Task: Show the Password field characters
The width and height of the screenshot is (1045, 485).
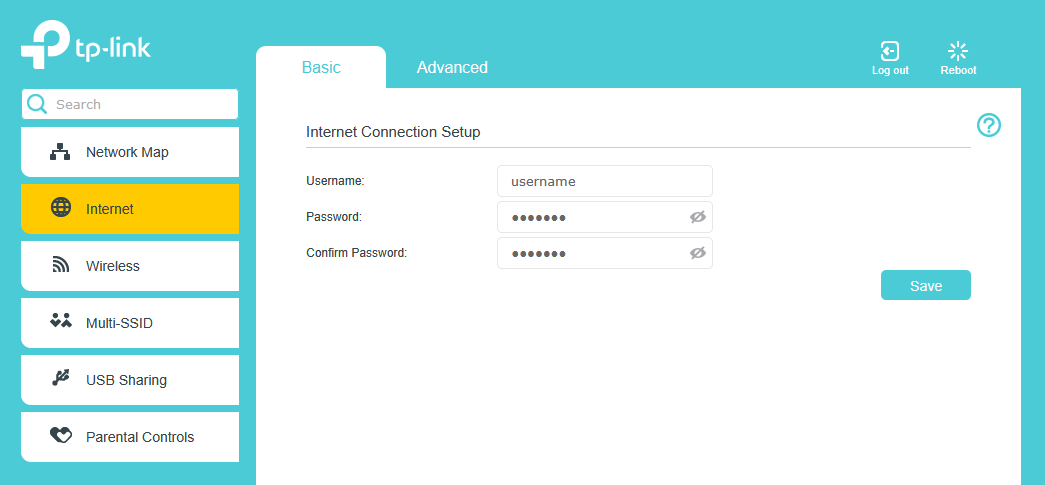Action: coord(698,217)
